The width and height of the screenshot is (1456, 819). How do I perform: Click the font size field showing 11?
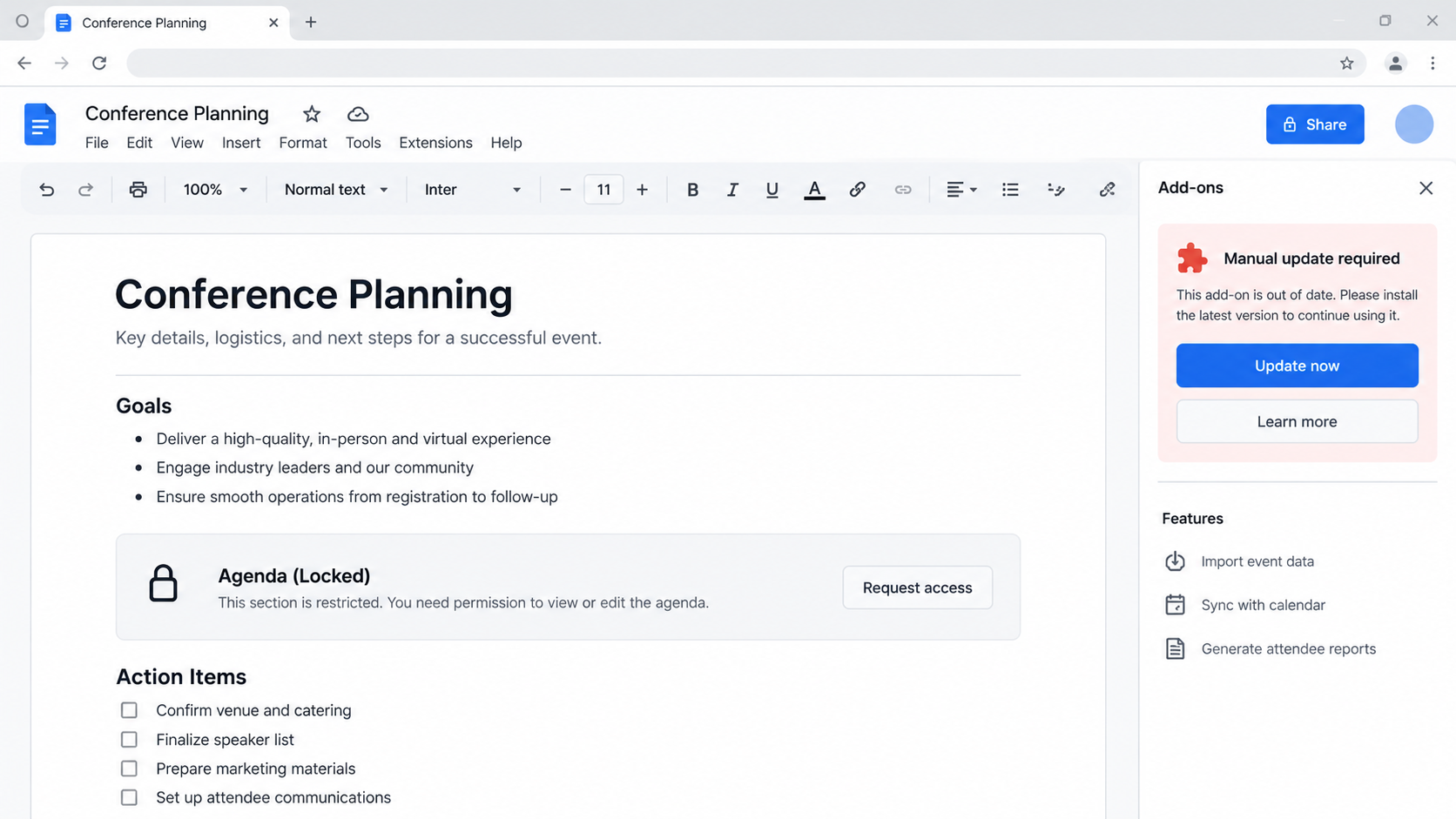pyautogui.click(x=603, y=189)
